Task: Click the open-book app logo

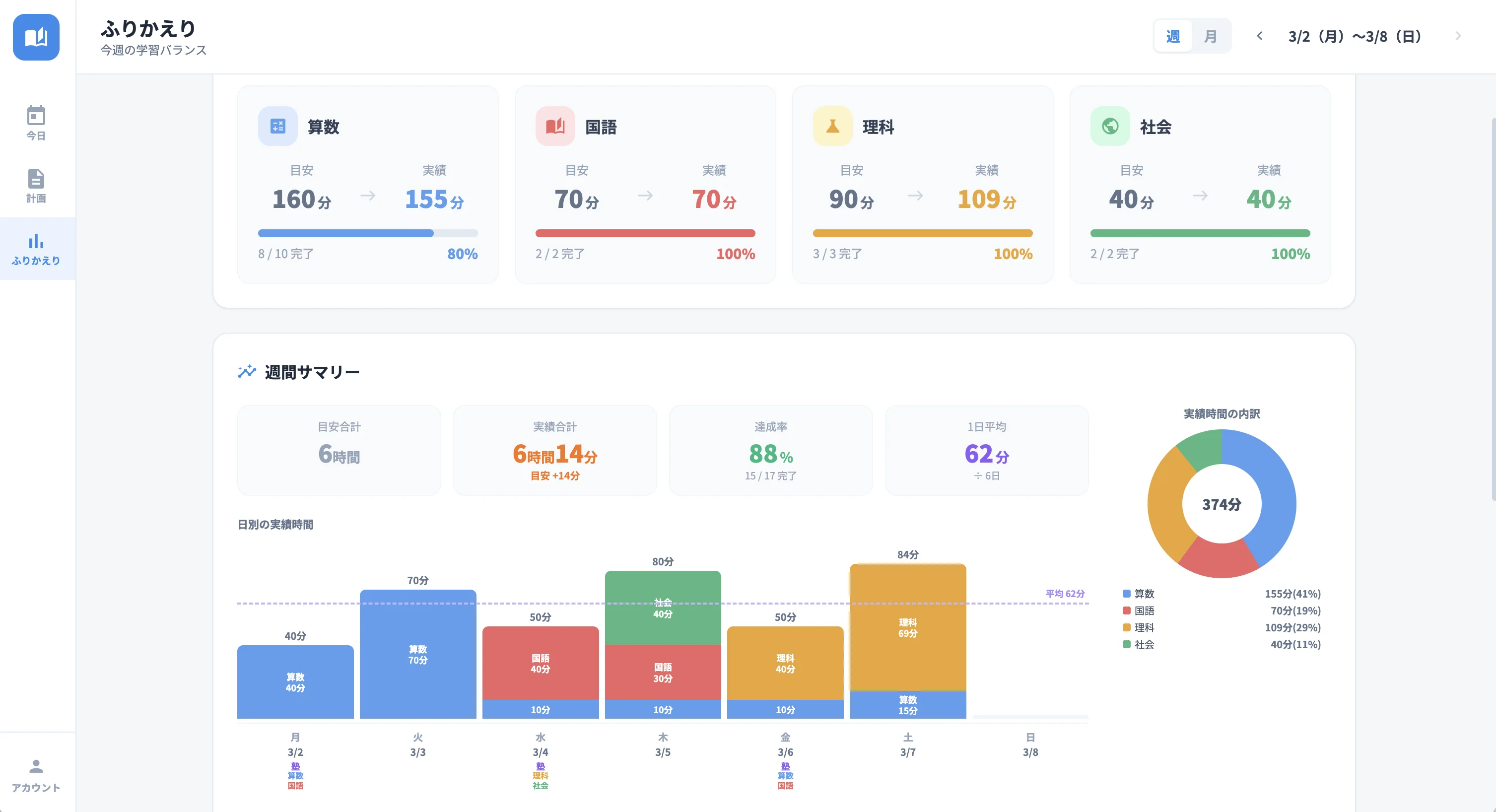Action: point(36,37)
